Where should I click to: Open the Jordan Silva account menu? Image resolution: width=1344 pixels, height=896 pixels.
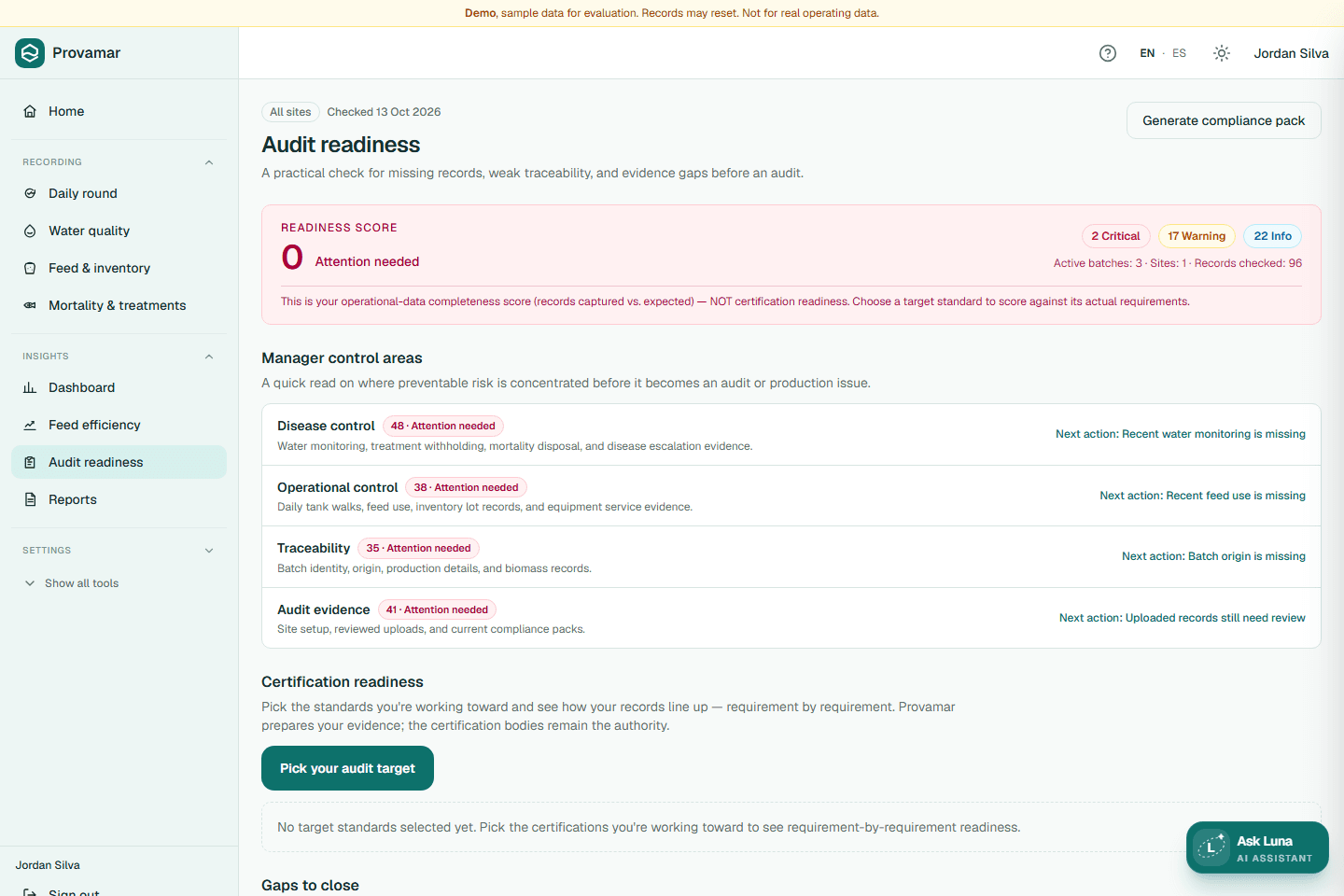[1291, 53]
